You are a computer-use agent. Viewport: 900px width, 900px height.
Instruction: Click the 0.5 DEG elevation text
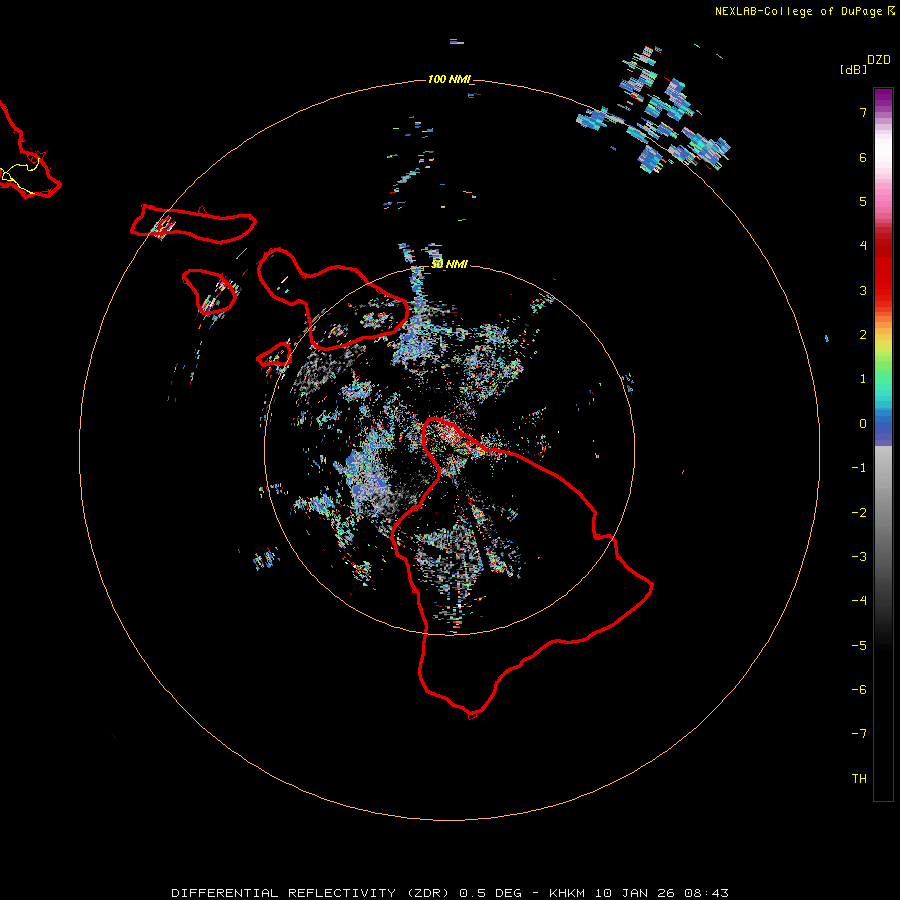point(491,893)
